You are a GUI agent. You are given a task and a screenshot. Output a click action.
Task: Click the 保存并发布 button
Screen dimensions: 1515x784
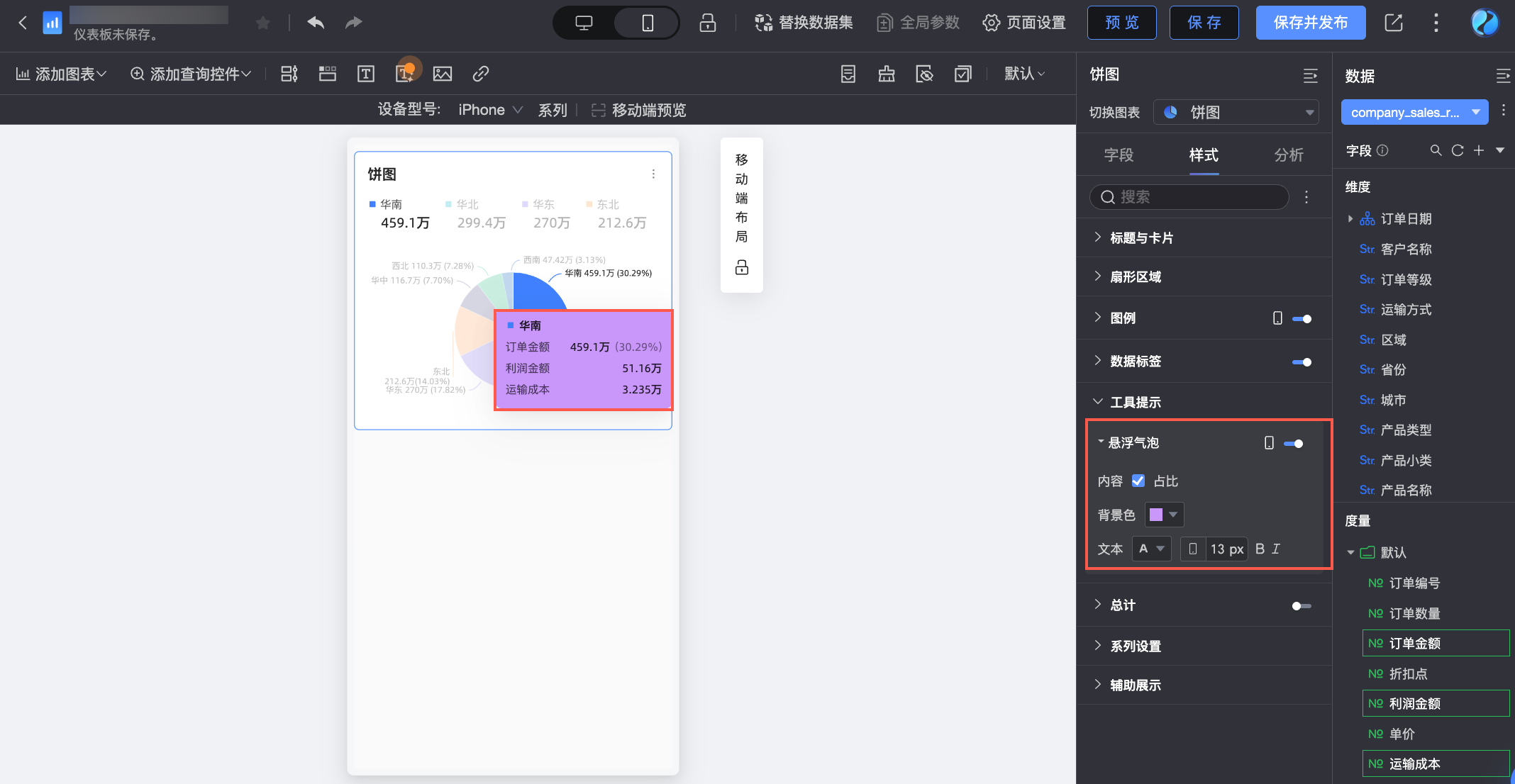(x=1310, y=23)
